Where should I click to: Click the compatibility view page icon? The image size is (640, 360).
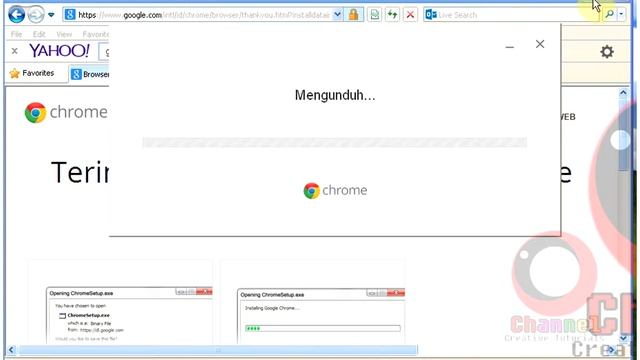click(x=374, y=15)
